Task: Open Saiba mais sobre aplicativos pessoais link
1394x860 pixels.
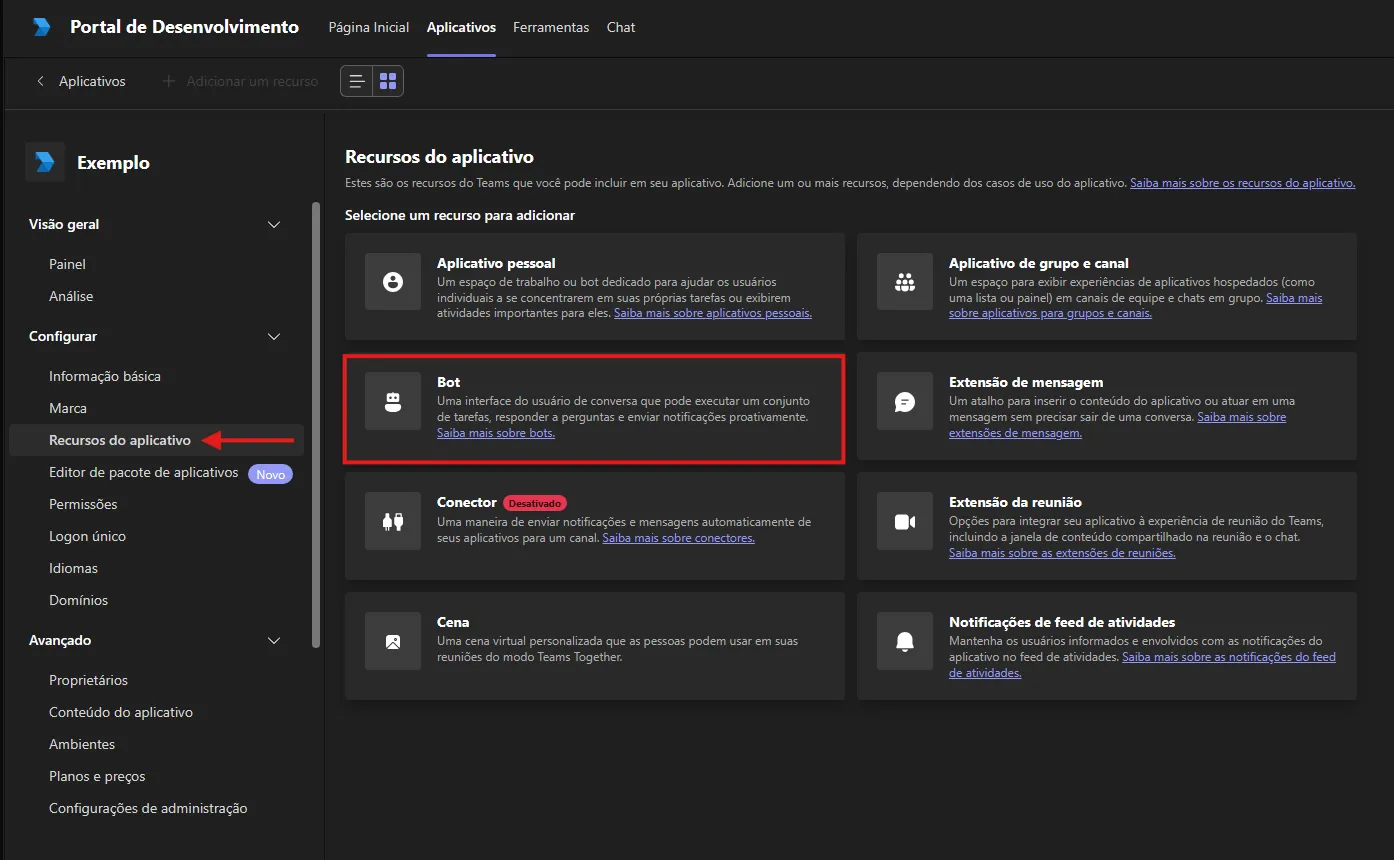Action: (713, 313)
